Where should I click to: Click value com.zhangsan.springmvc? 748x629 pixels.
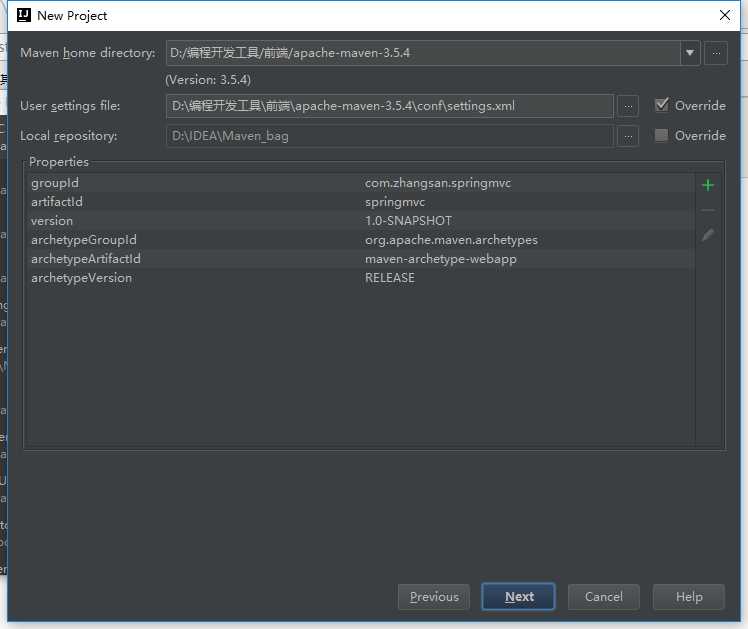[438, 183]
